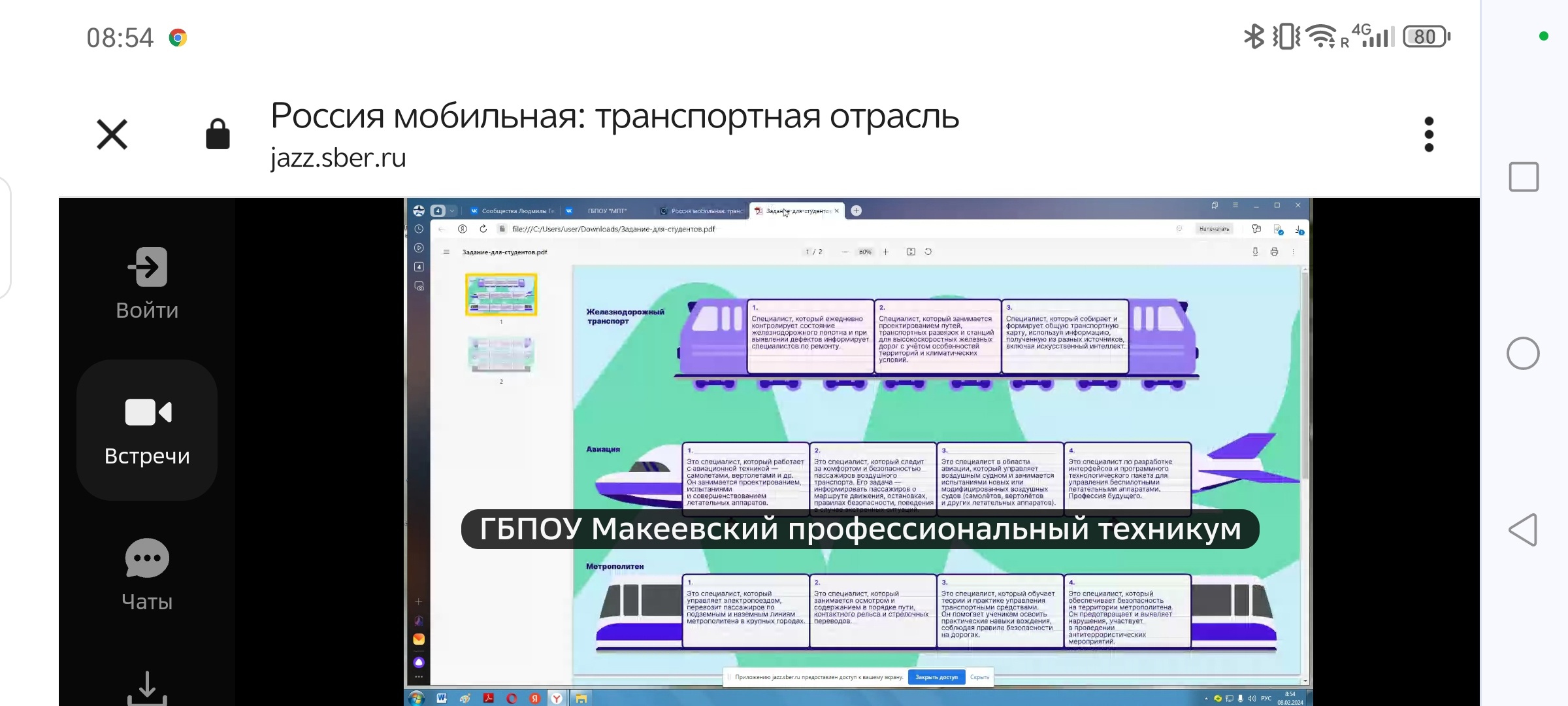Viewport: 1568px width, 706px height.
Task: Tap the Android home circle button
Action: pos(1523,353)
